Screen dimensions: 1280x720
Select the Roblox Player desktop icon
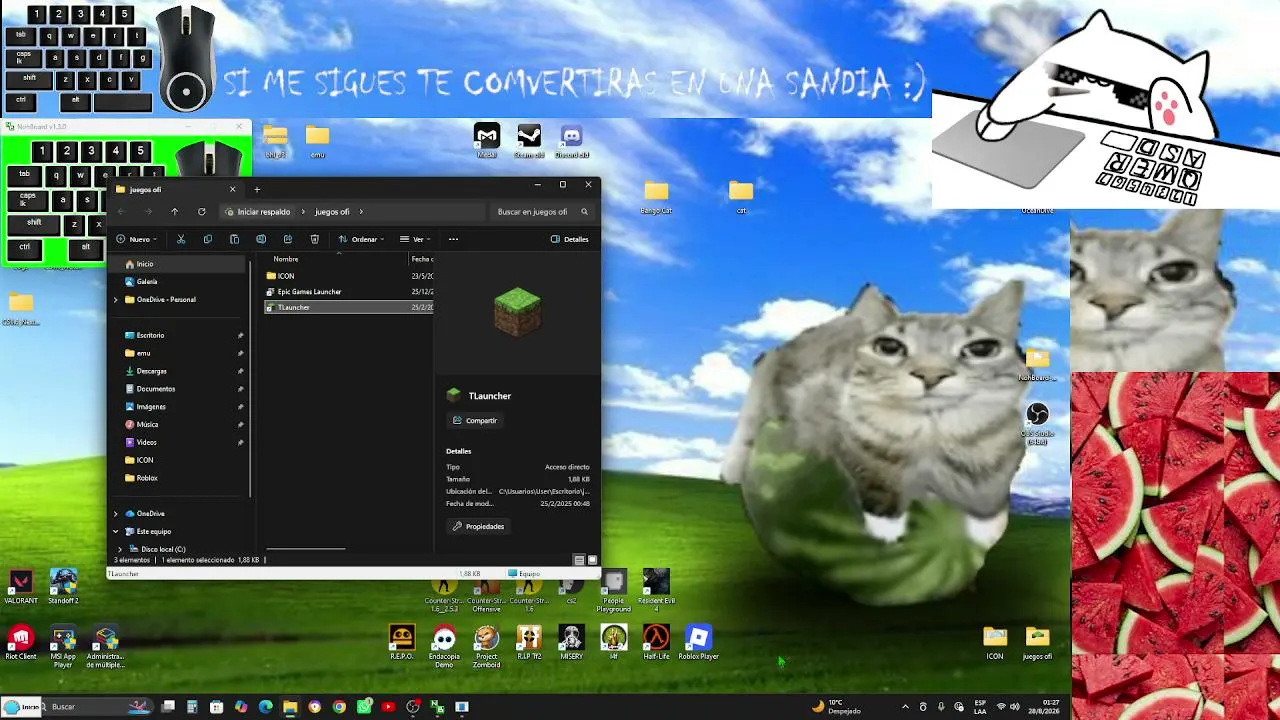698,643
